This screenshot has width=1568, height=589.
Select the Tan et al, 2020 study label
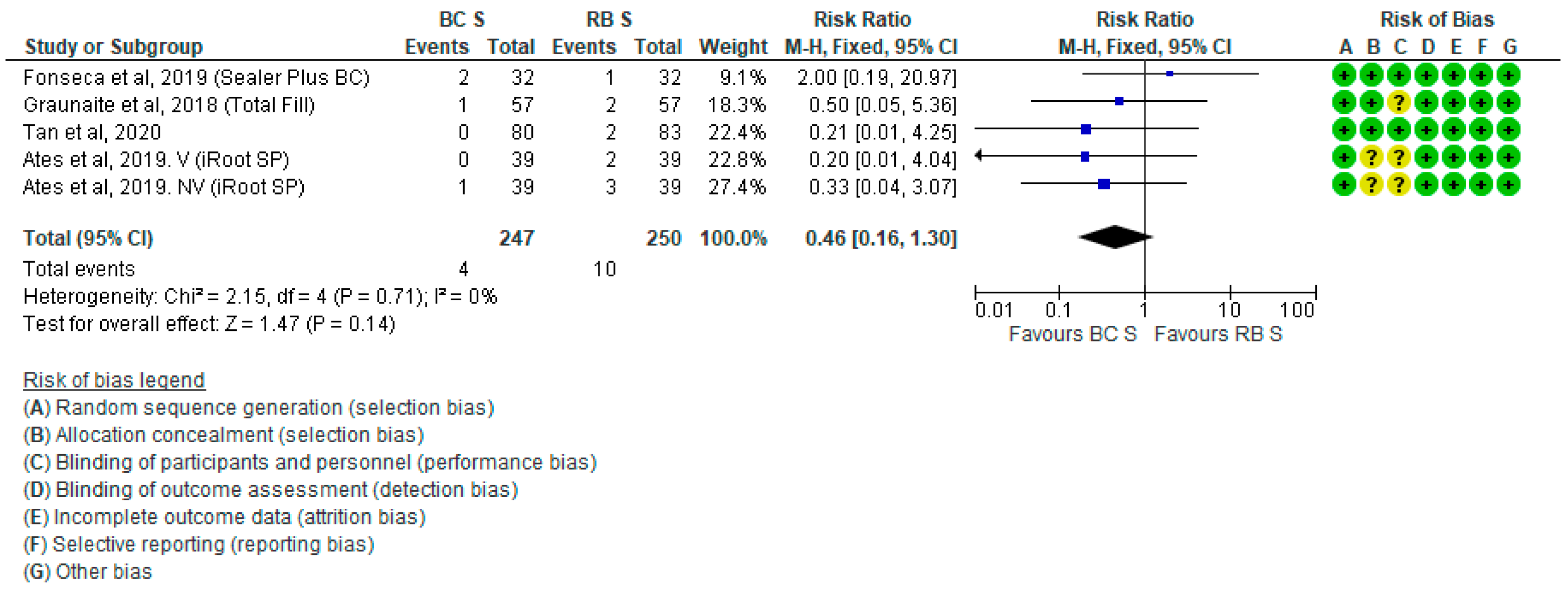point(92,132)
